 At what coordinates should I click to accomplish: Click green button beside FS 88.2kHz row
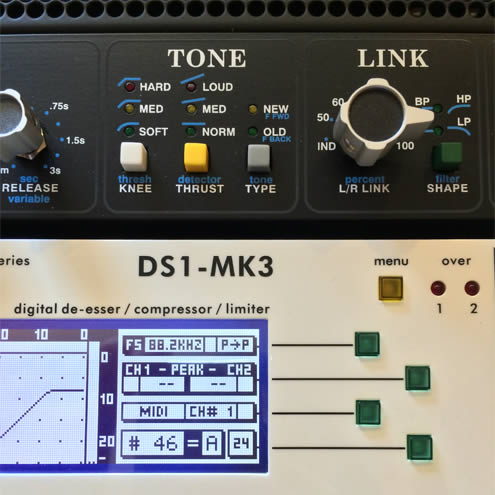pyautogui.click(x=367, y=344)
